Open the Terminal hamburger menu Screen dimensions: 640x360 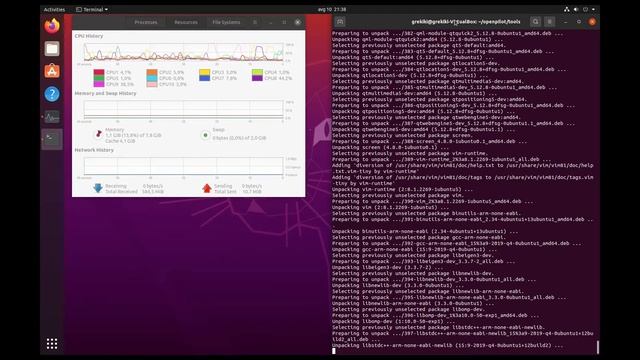coord(550,22)
